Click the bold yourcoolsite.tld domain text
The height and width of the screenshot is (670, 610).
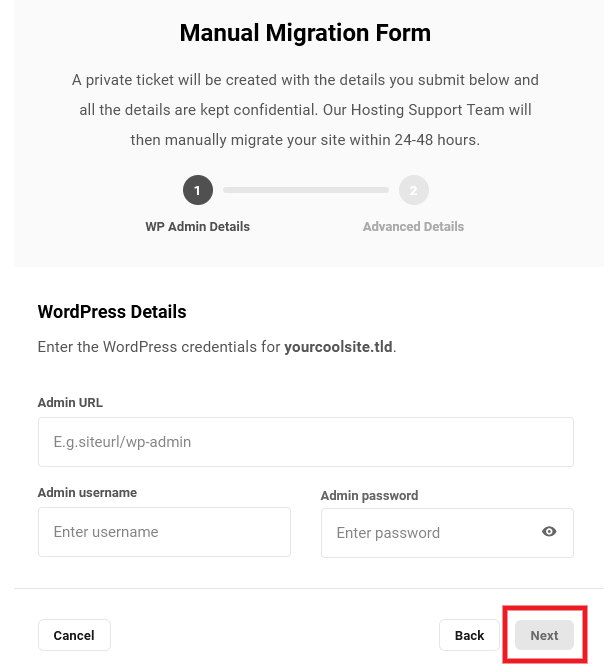[x=338, y=348]
